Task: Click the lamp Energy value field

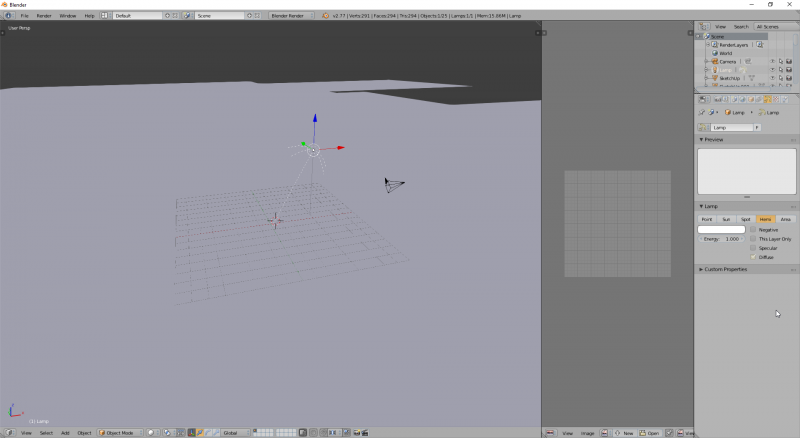Action: (721, 239)
